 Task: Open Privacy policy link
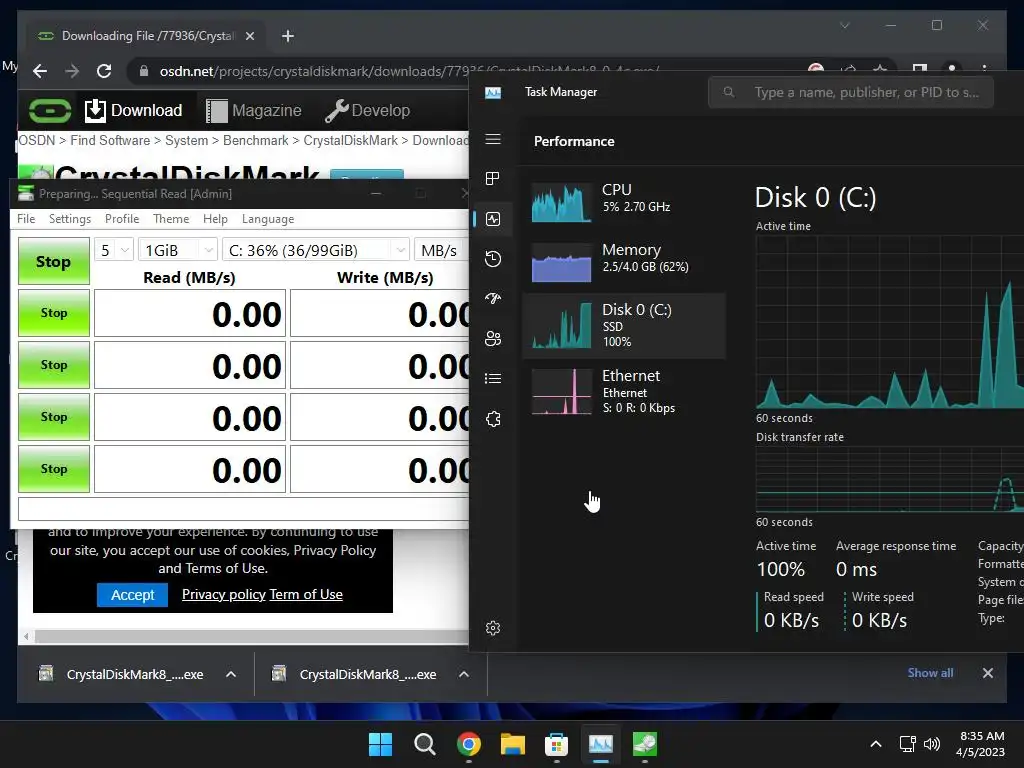pyautogui.click(x=223, y=594)
